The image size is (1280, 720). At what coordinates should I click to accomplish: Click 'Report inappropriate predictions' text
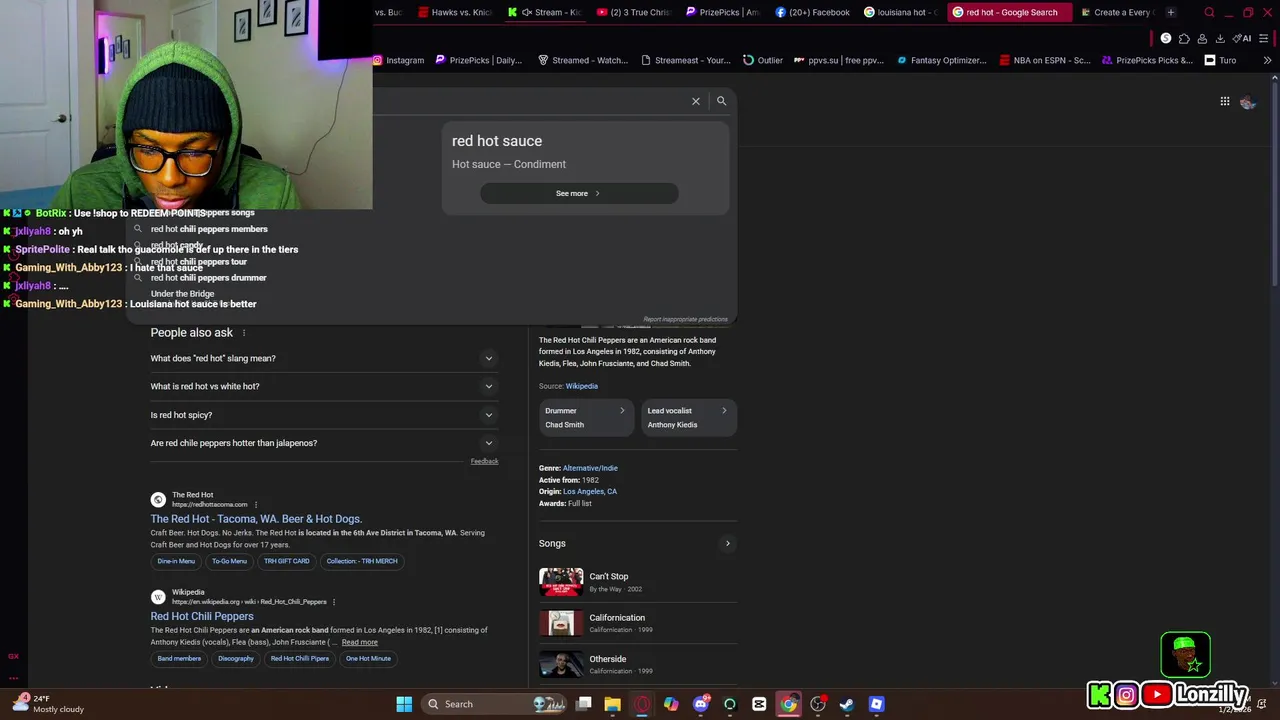point(685,319)
